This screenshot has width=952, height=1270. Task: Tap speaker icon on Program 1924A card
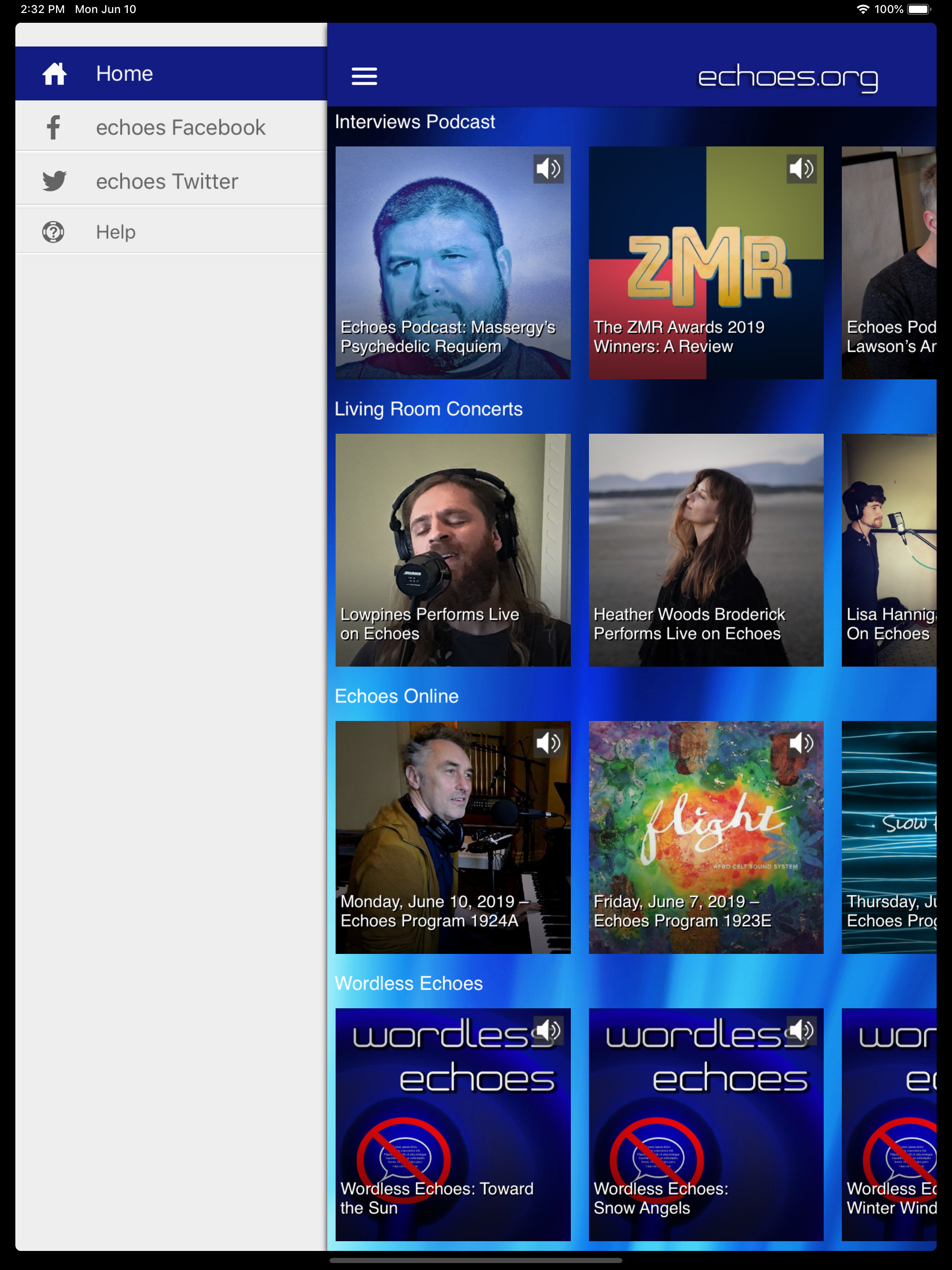(x=548, y=743)
